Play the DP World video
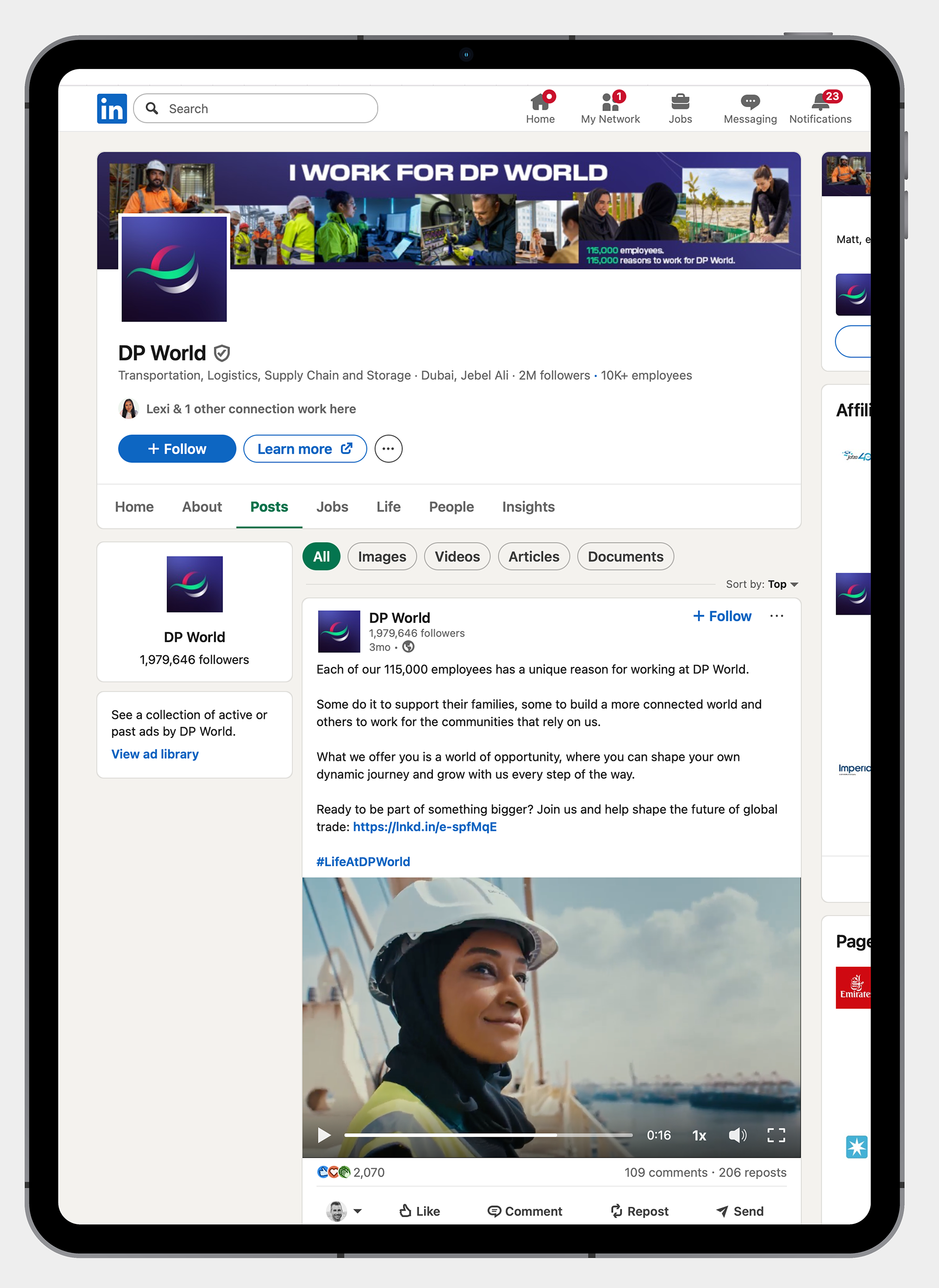939x1288 pixels. click(324, 1135)
